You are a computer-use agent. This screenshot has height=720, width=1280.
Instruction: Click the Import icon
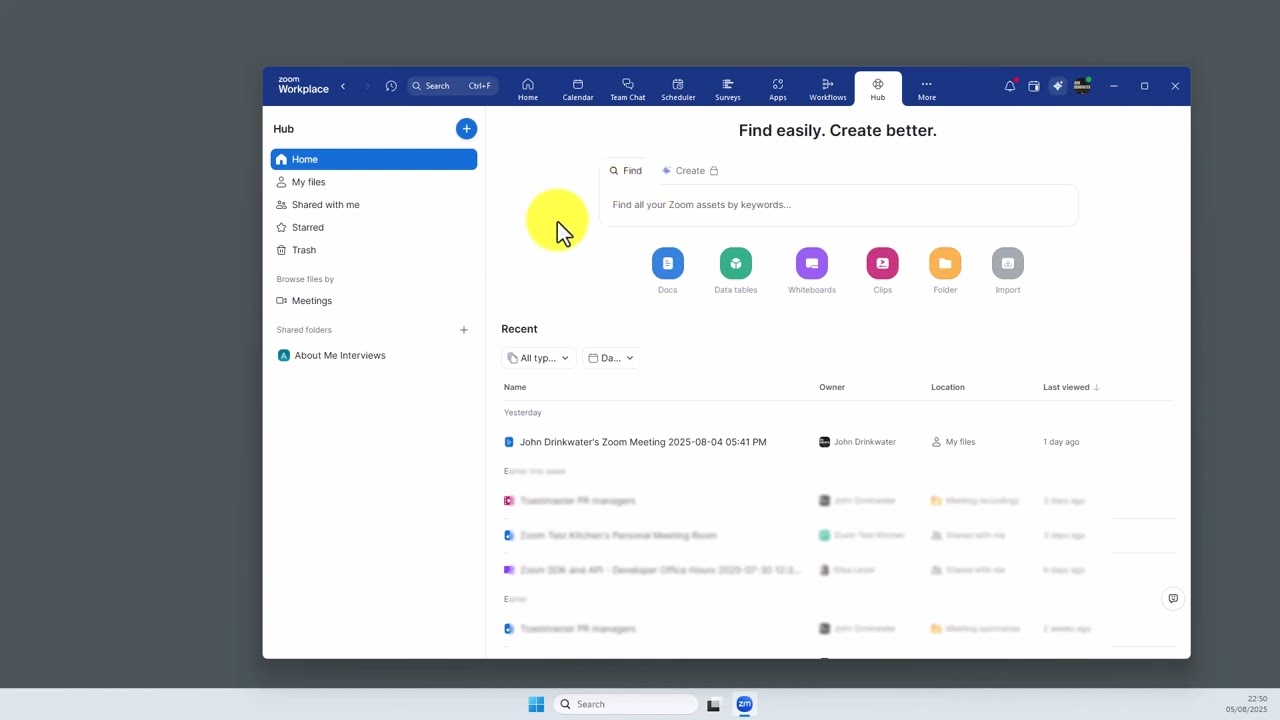pyautogui.click(x=1008, y=264)
